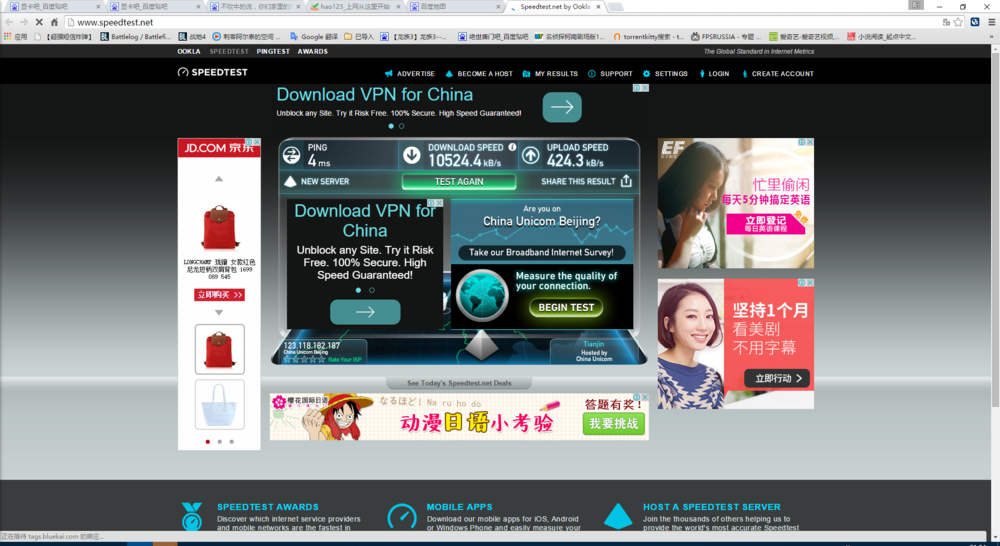Click the BEGIN TEST button
Viewport: 1000px width, 546px height.
click(x=566, y=307)
